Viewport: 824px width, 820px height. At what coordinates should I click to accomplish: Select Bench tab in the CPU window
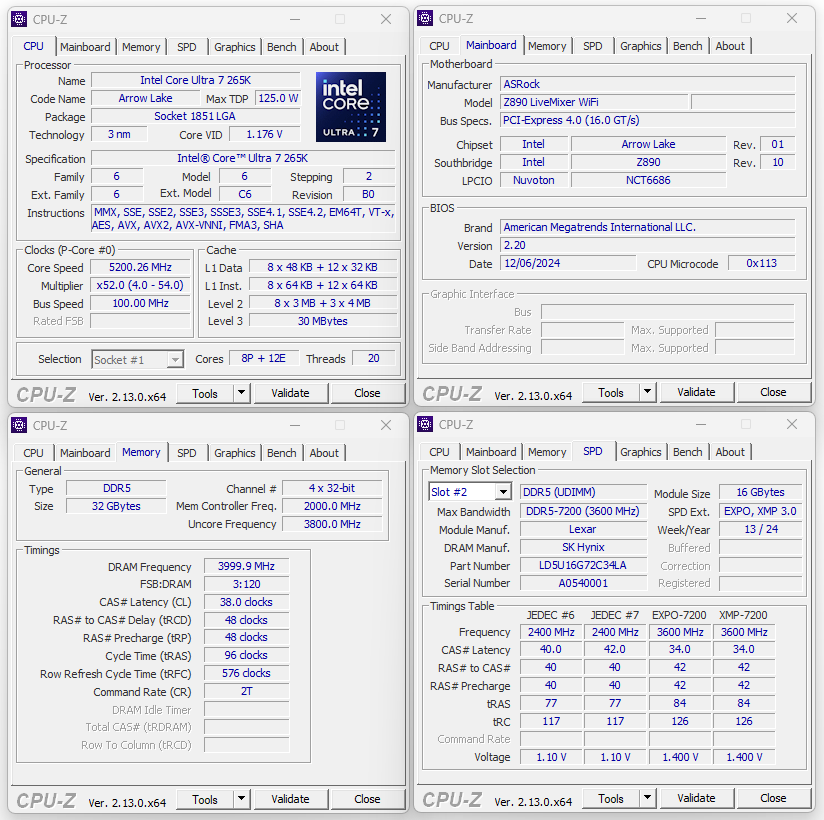tap(282, 47)
